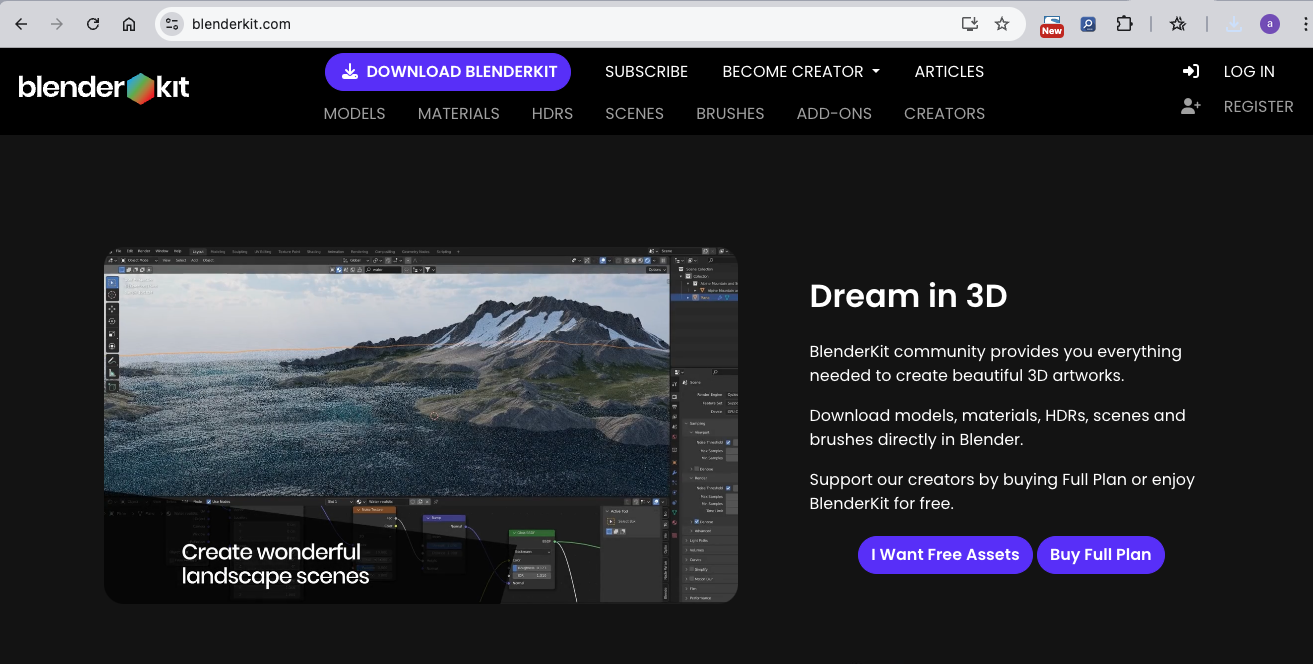Image resolution: width=1313 pixels, height=664 pixels.
Task: Click the BlenderKit logo
Action: tap(104, 88)
